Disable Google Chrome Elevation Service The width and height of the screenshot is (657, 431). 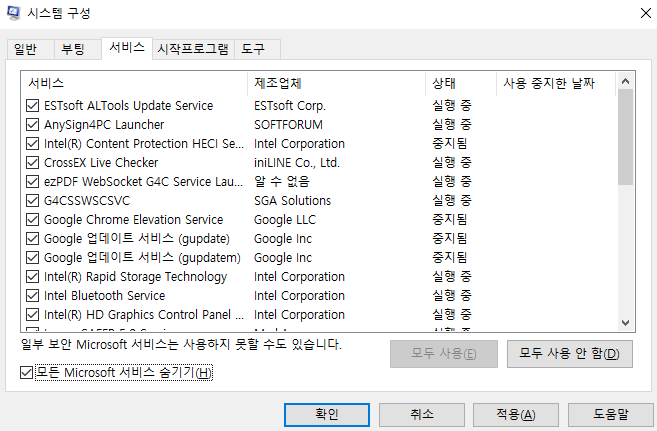click(33, 219)
